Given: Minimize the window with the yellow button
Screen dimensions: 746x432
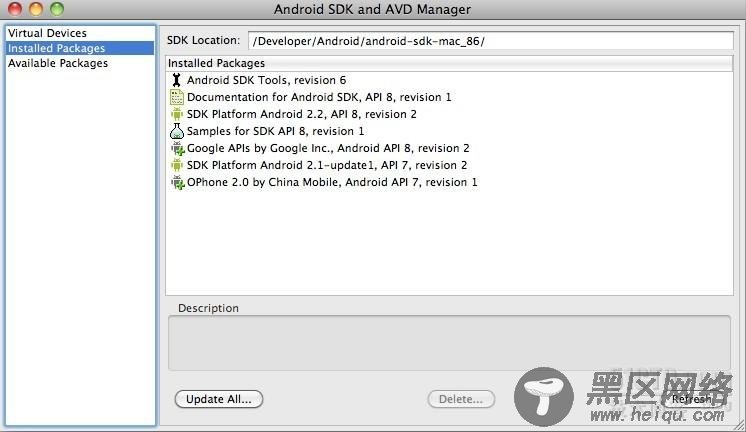Looking at the screenshot, I should coord(36,9).
